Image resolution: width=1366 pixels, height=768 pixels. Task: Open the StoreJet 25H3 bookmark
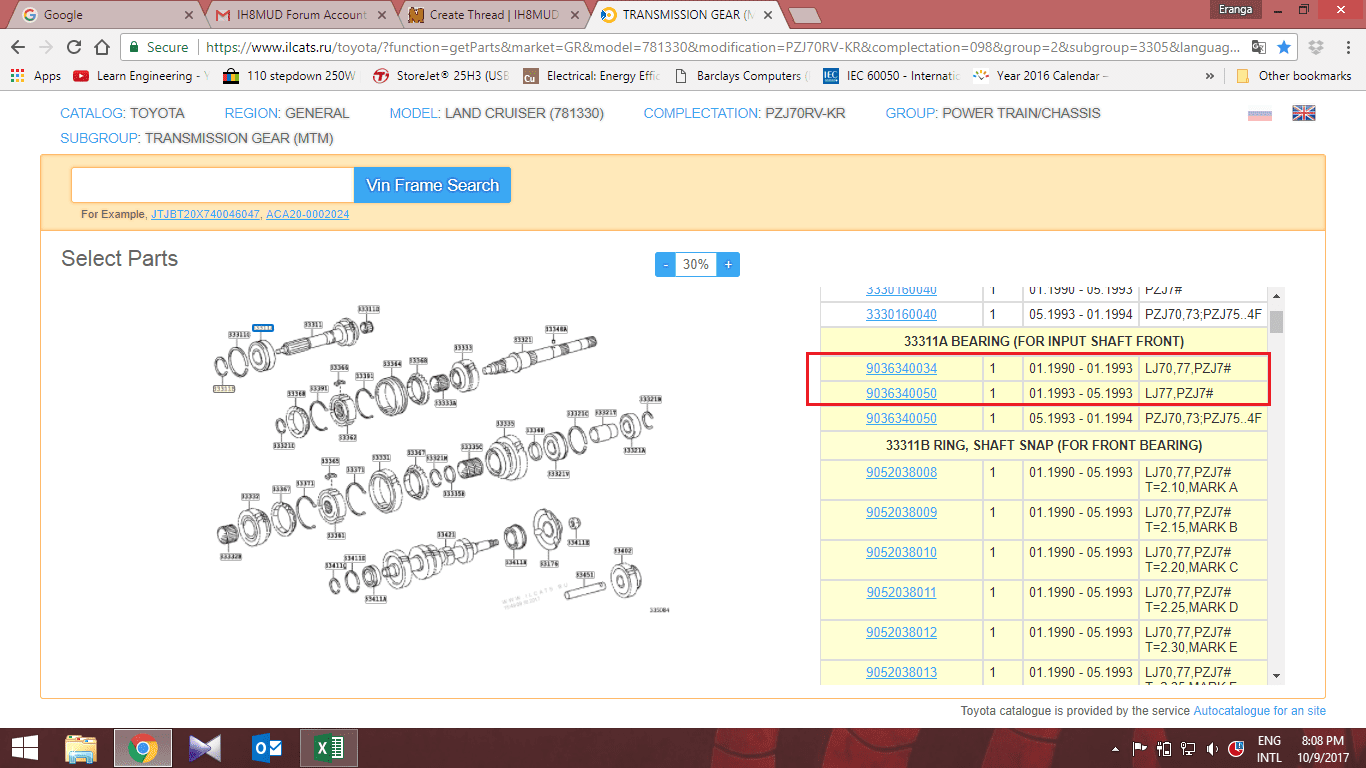tap(441, 76)
